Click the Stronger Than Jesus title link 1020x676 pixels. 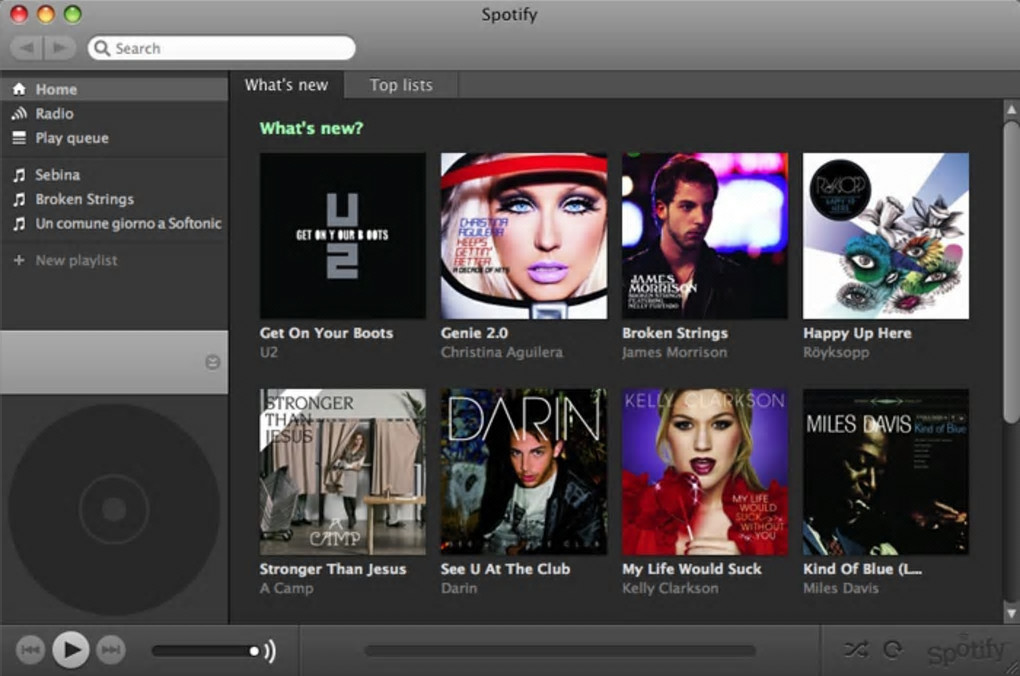pyautogui.click(x=333, y=569)
